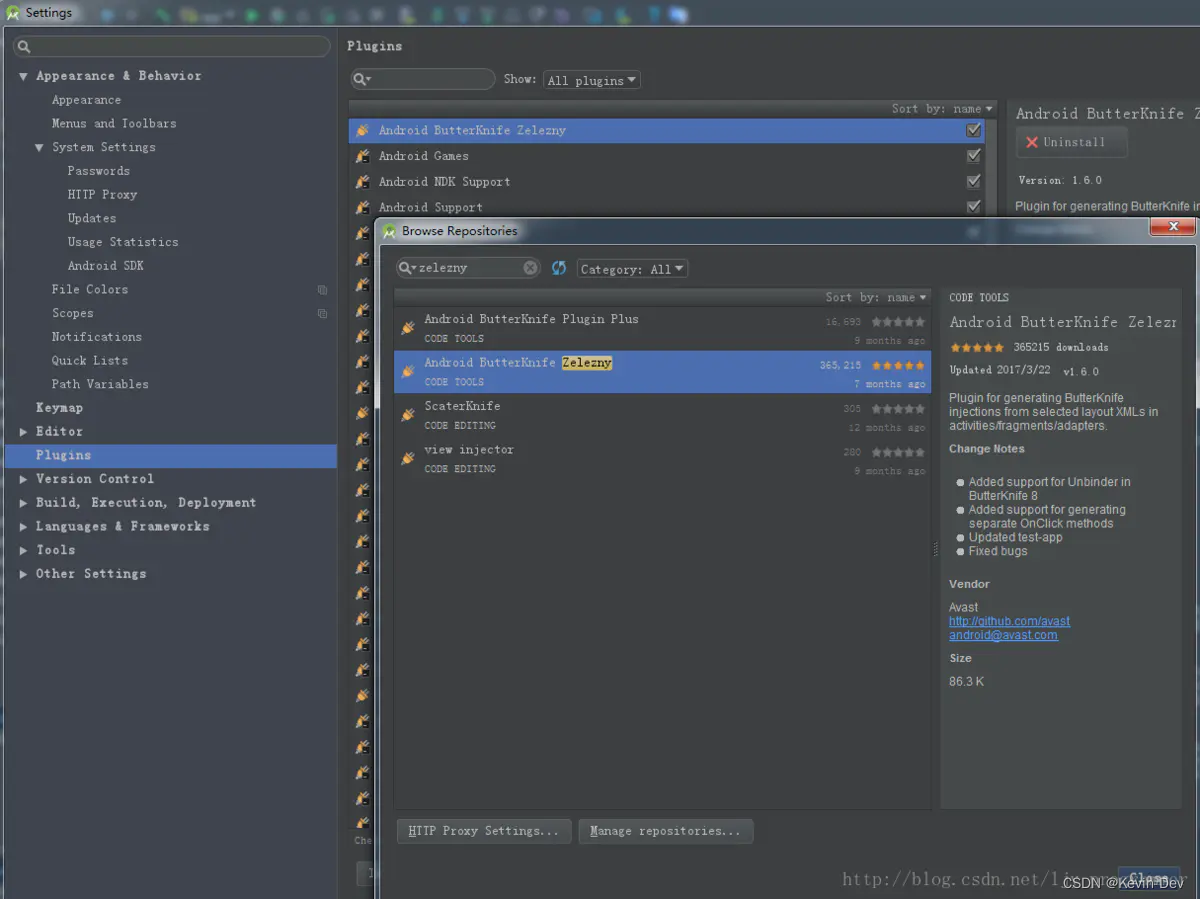
Task: Expand the Version Control tree node
Action: 23,479
